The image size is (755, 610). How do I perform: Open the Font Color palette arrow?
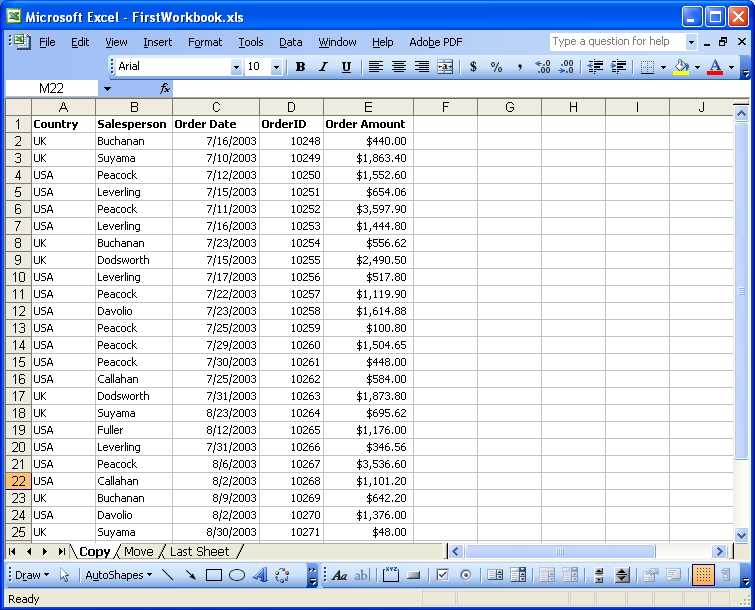(x=731, y=67)
